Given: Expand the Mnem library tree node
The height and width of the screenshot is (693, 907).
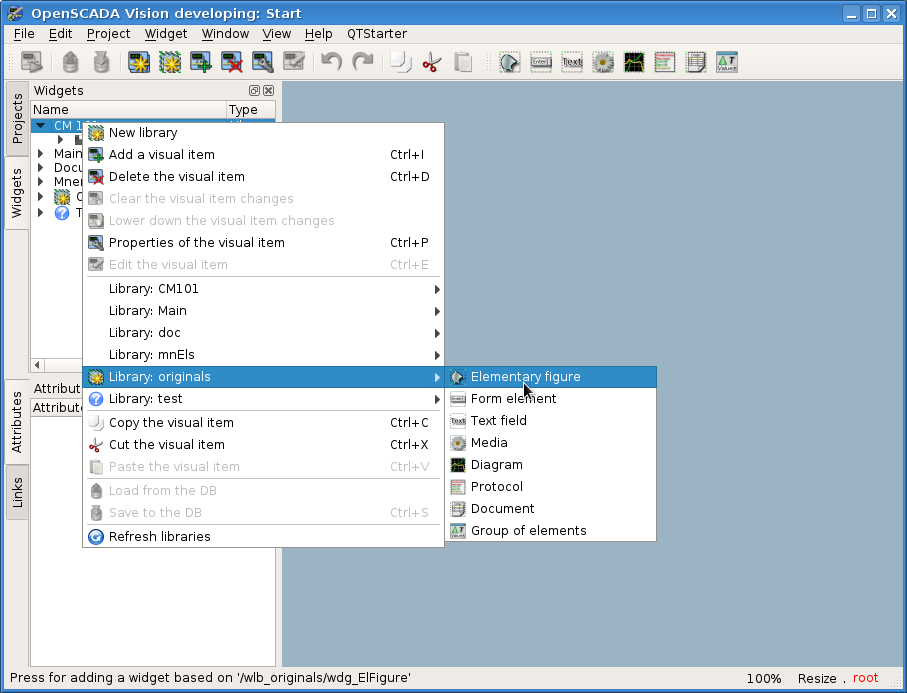Looking at the screenshot, I should coord(40,181).
